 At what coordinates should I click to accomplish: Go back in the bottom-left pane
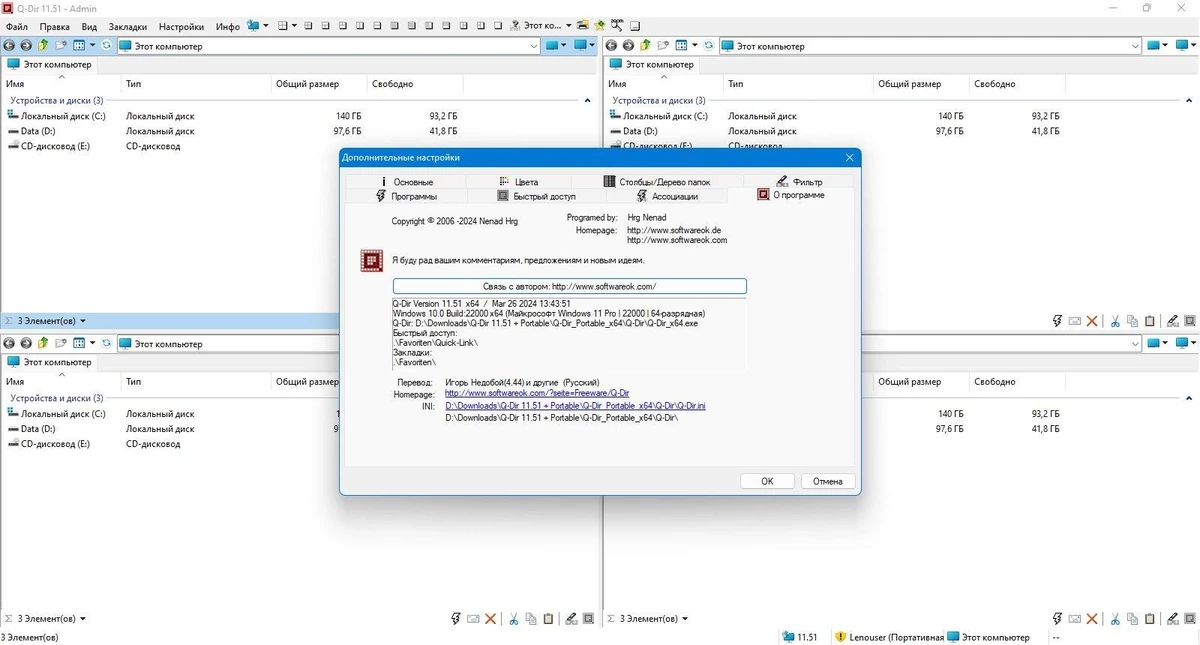click(x=10, y=344)
